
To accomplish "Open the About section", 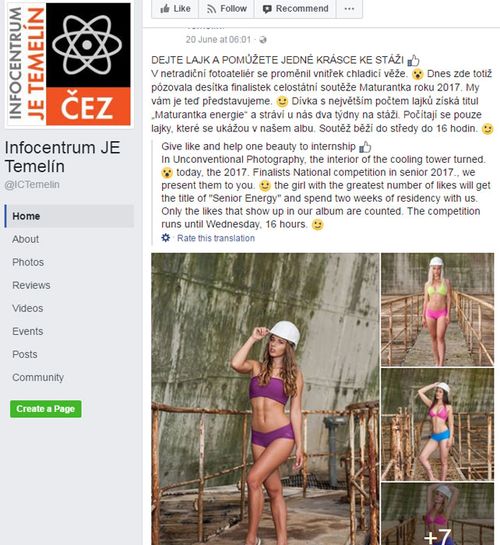I will [25, 239].
